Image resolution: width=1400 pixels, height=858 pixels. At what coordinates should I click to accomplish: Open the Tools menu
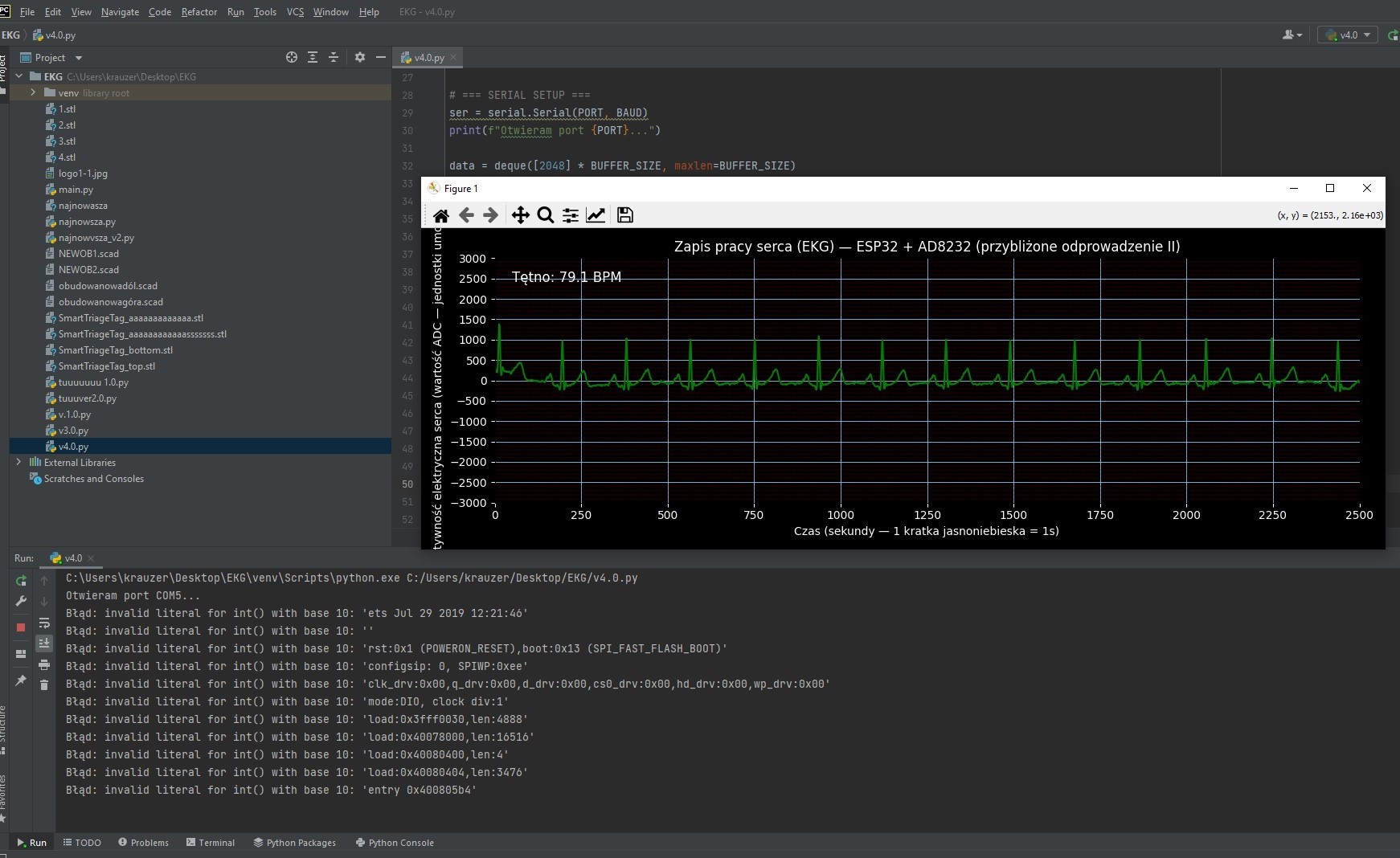click(264, 12)
